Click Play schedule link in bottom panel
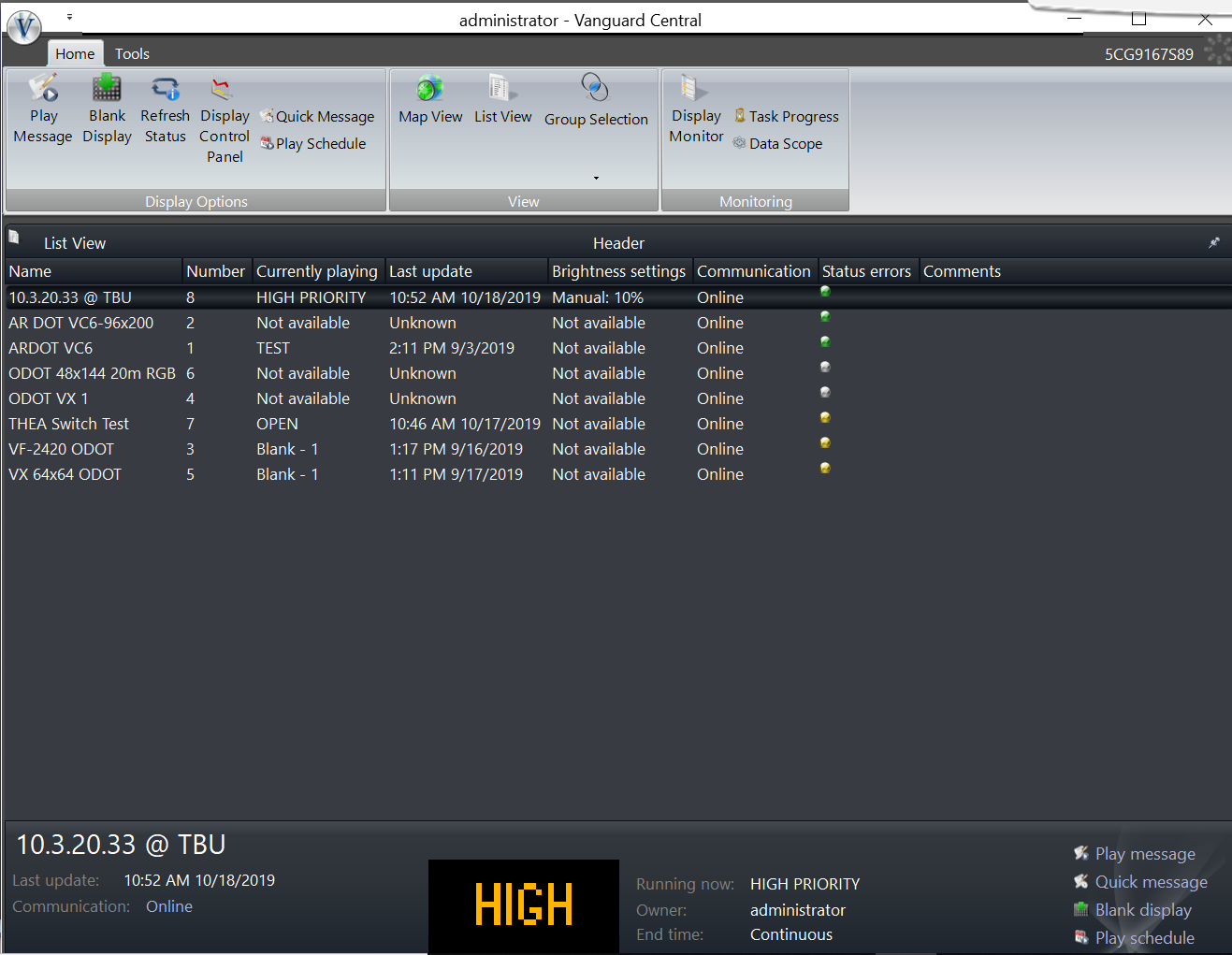 click(x=1144, y=938)
